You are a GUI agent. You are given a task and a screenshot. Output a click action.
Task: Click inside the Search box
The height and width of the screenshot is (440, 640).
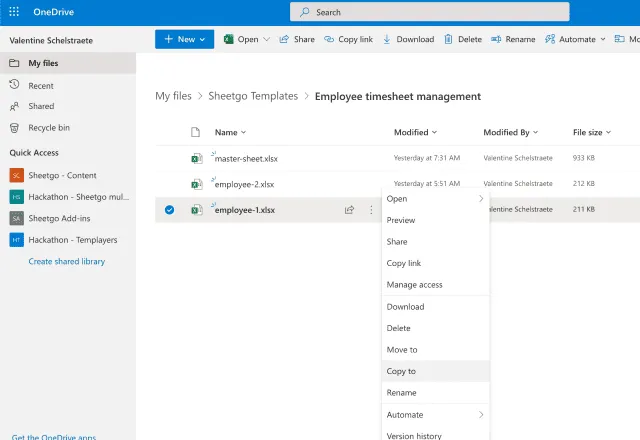(429, 12)
